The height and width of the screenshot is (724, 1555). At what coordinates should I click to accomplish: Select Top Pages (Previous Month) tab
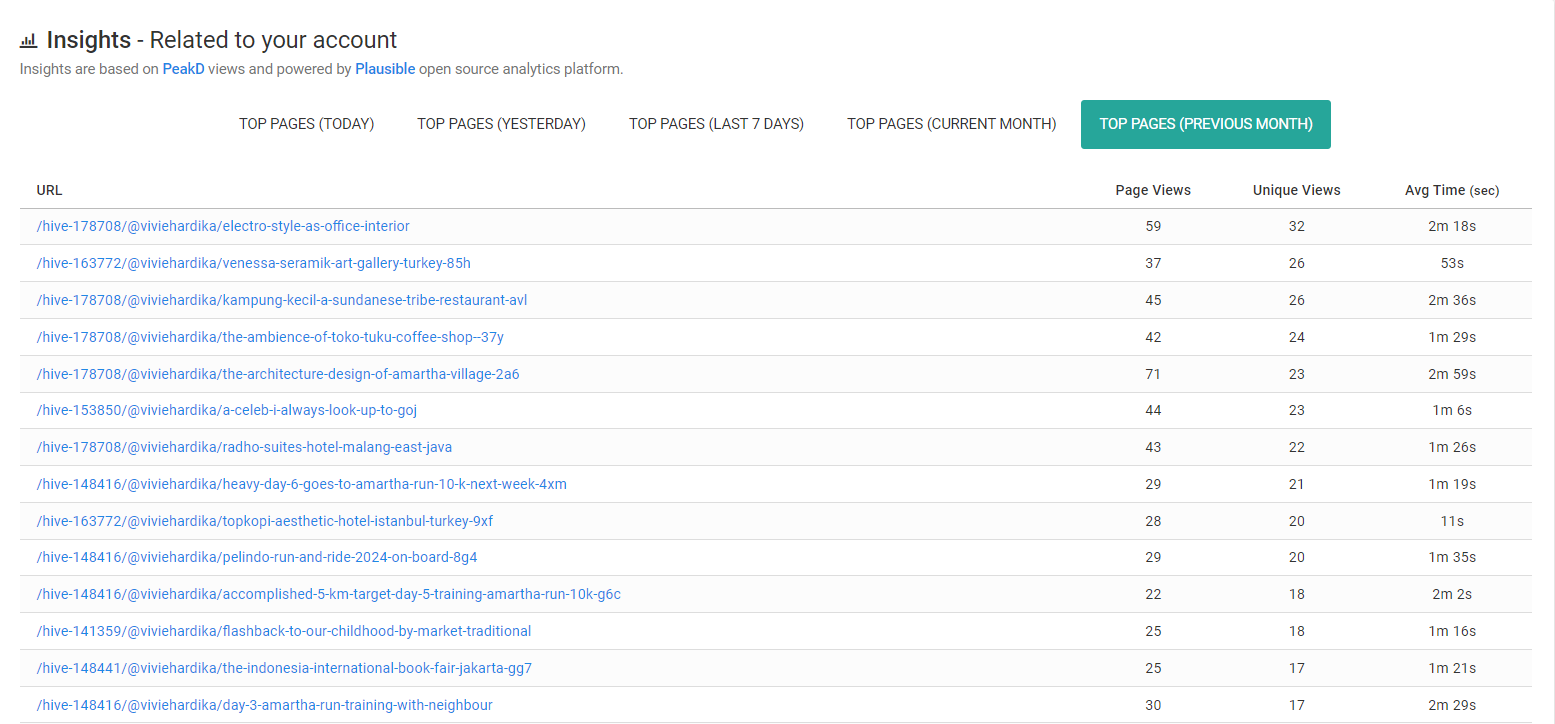(x=1206, y=124)
